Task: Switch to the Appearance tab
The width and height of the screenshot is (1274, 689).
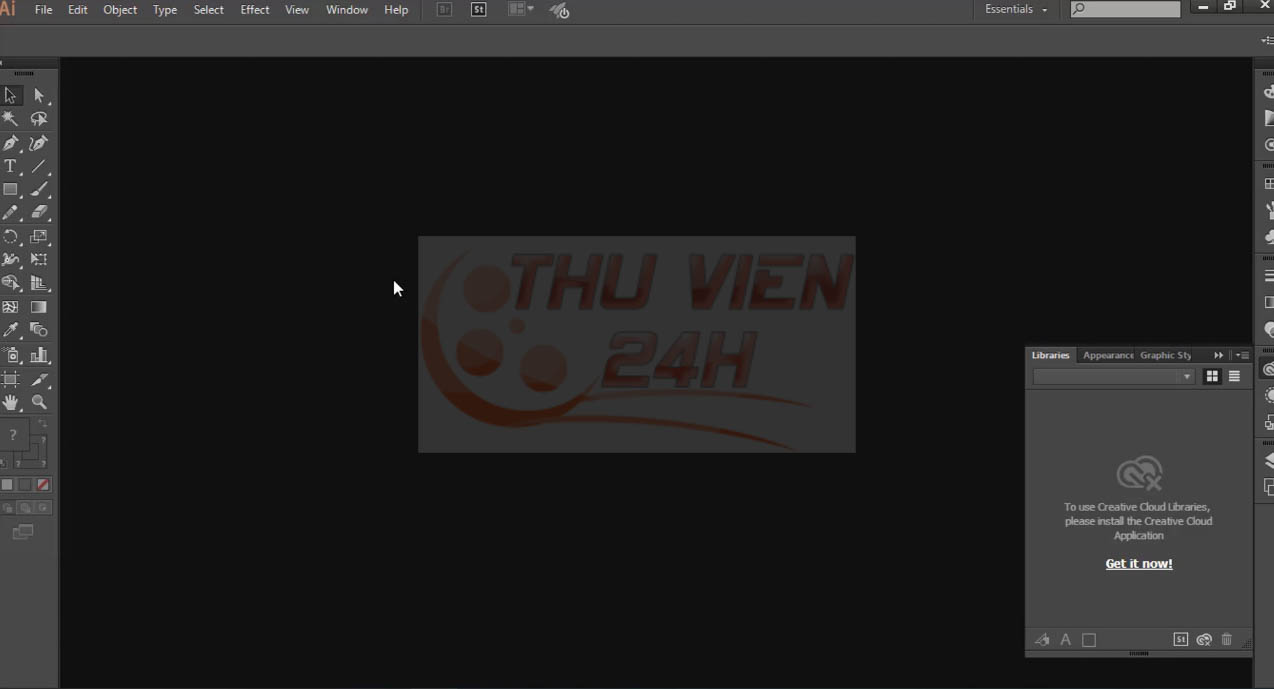Action: point(1108,355)
